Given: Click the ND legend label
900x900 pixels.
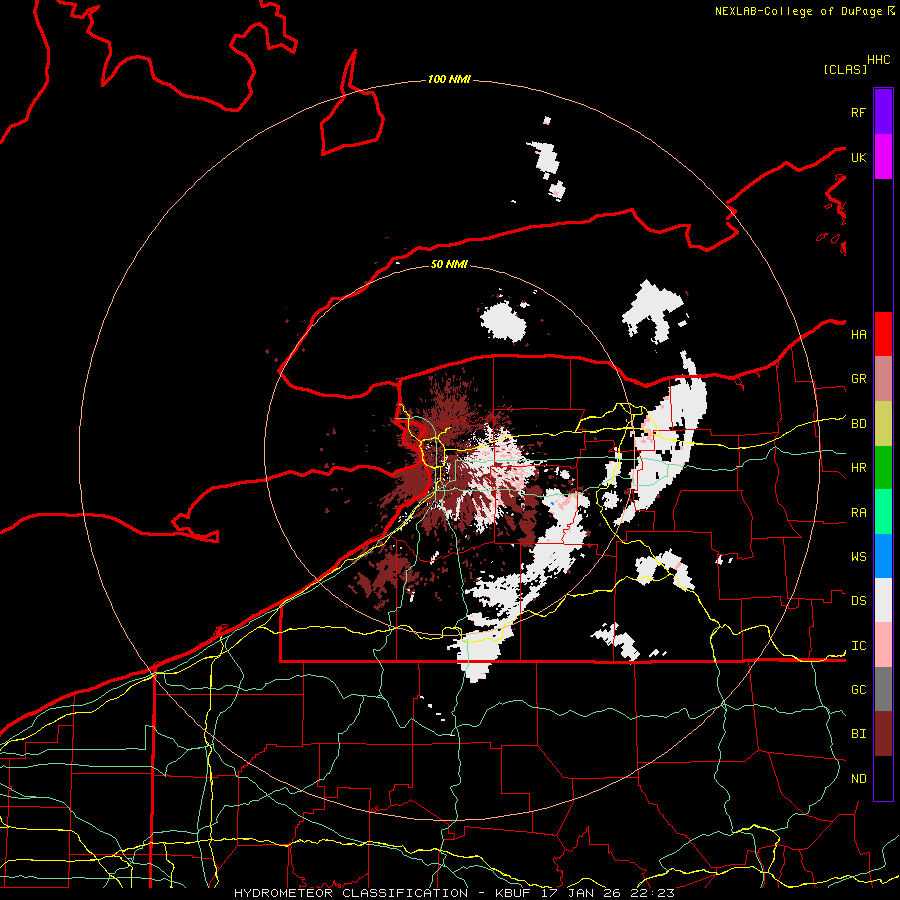Looking at the screenshot, I should tap(858, 779).
